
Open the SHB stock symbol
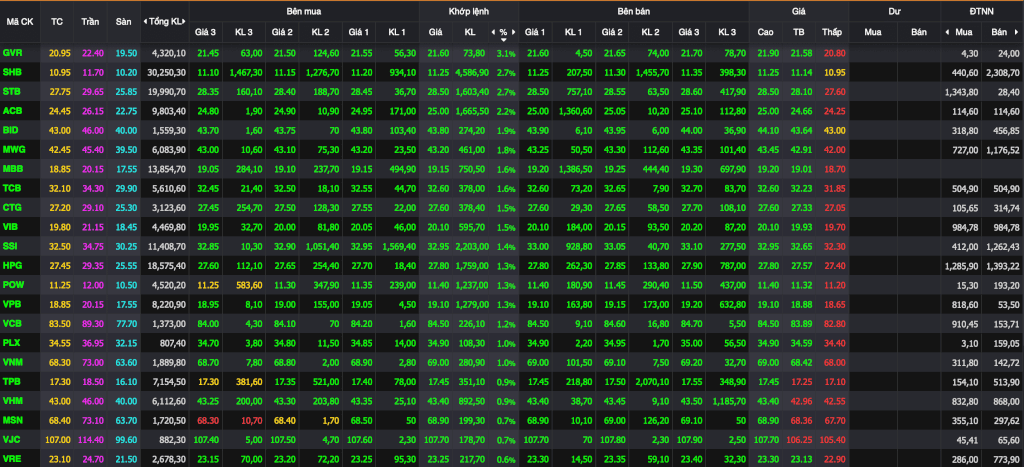[12, 72]
